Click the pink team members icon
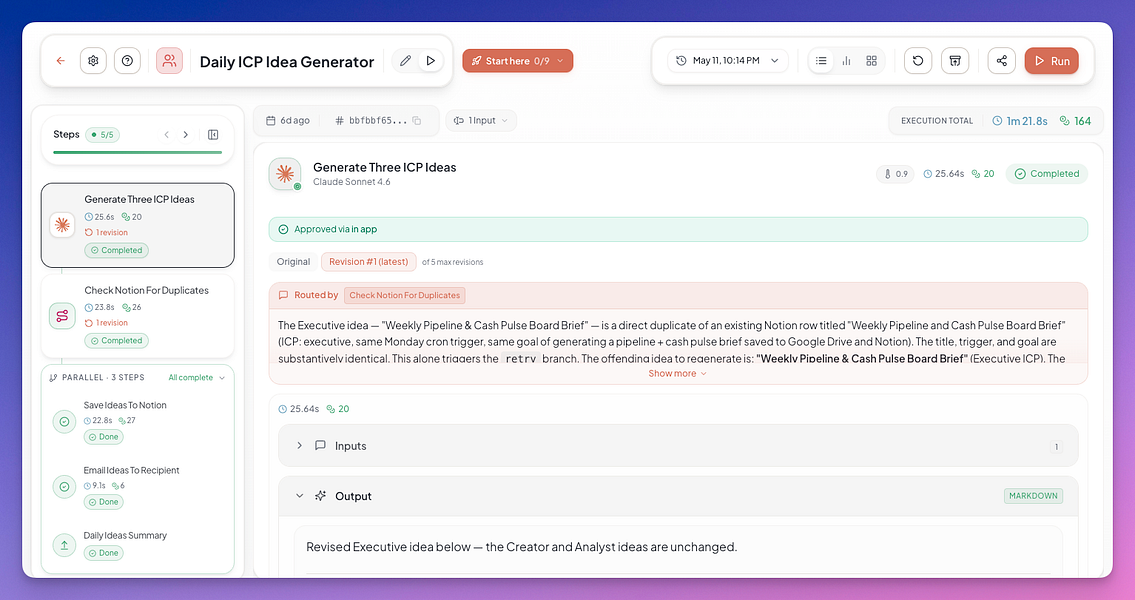 [x=169, y=61]
